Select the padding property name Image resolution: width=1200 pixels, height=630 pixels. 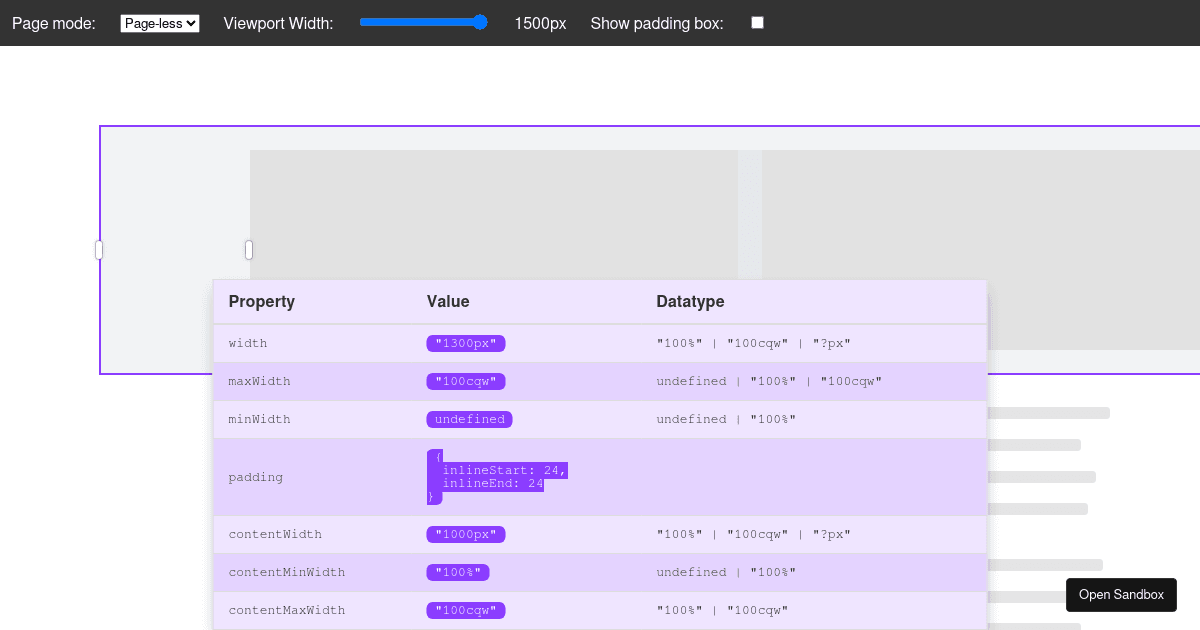coord(256,477)
